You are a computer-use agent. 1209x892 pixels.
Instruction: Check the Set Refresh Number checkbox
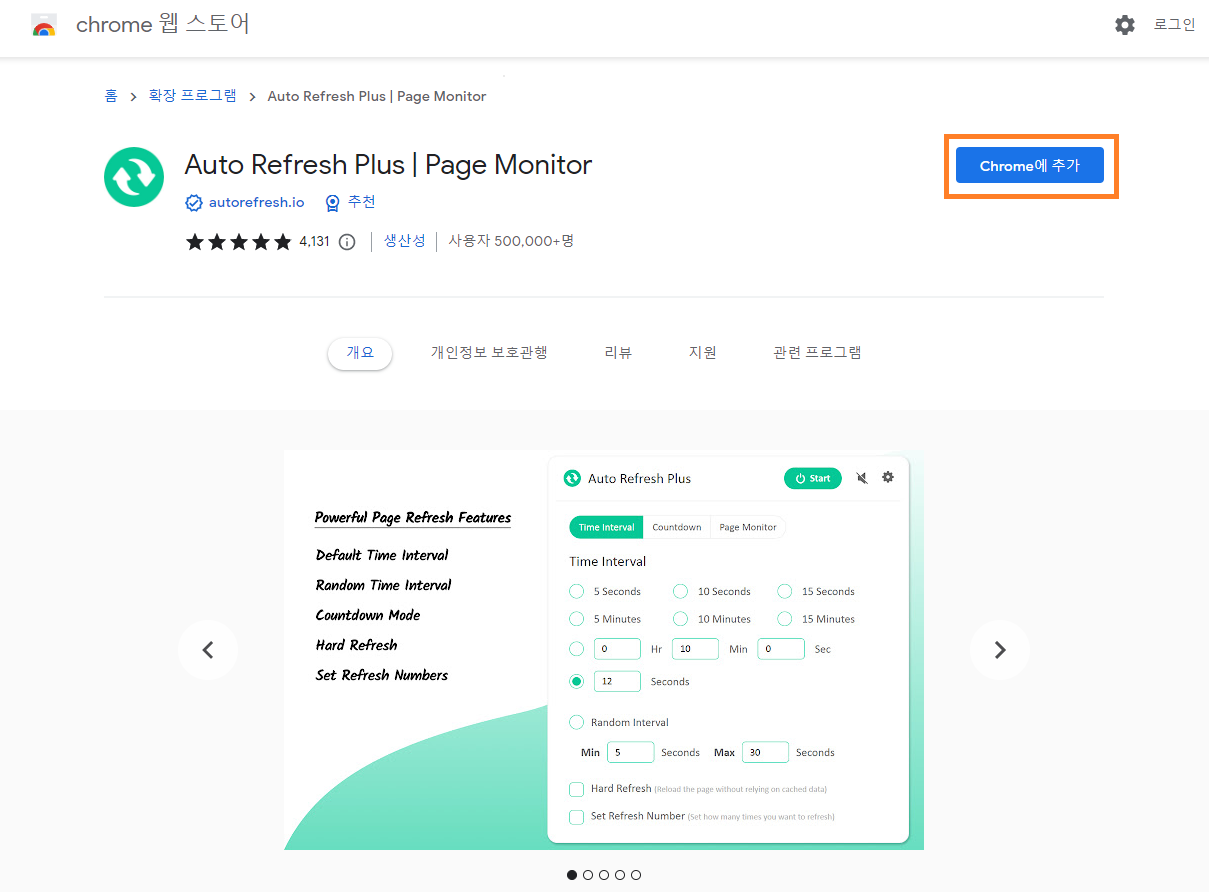pos(576,817)
